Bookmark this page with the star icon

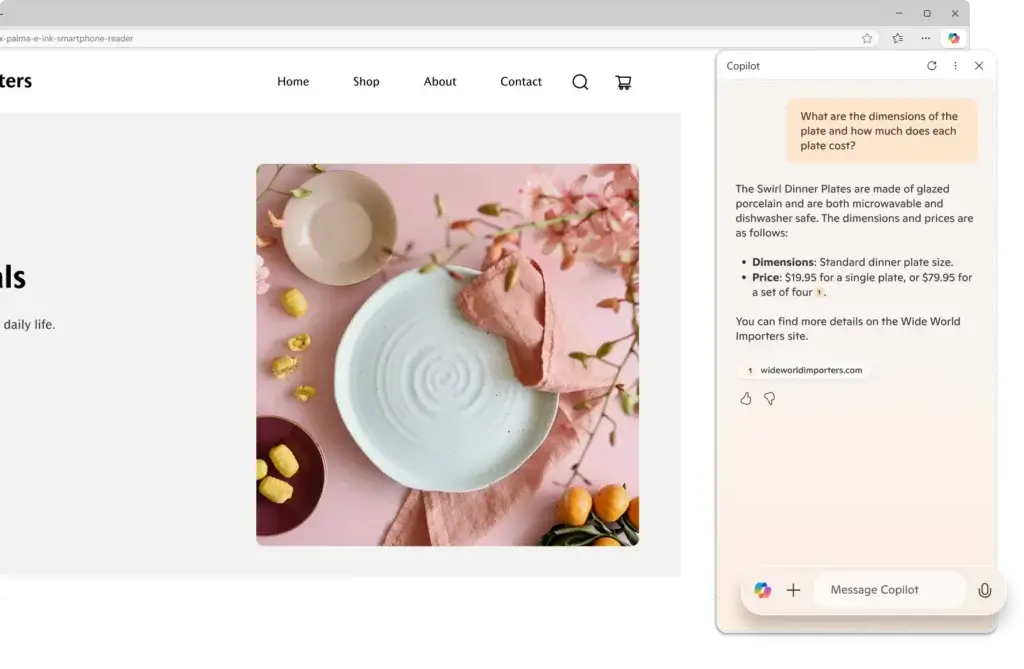(867, 39)
